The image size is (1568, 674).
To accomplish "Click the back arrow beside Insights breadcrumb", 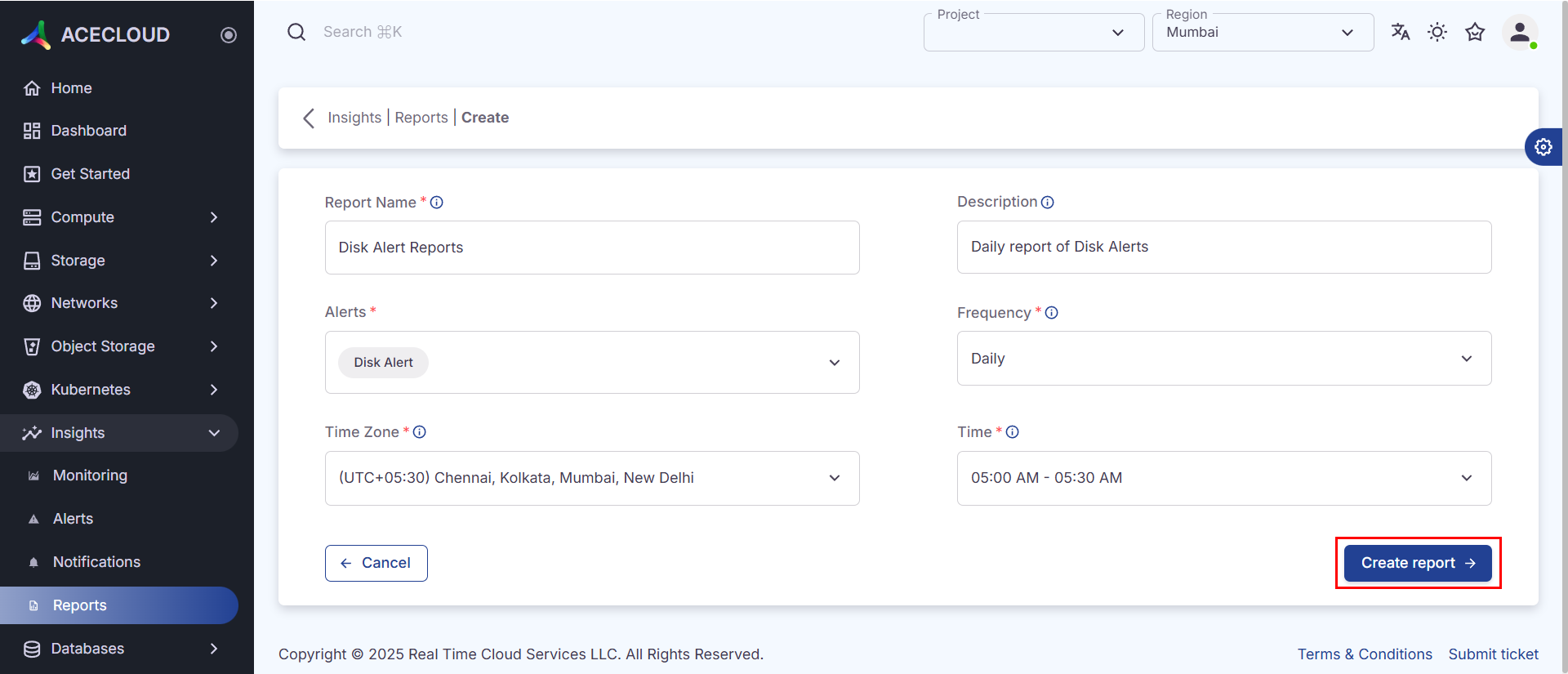I will point(309,118).
